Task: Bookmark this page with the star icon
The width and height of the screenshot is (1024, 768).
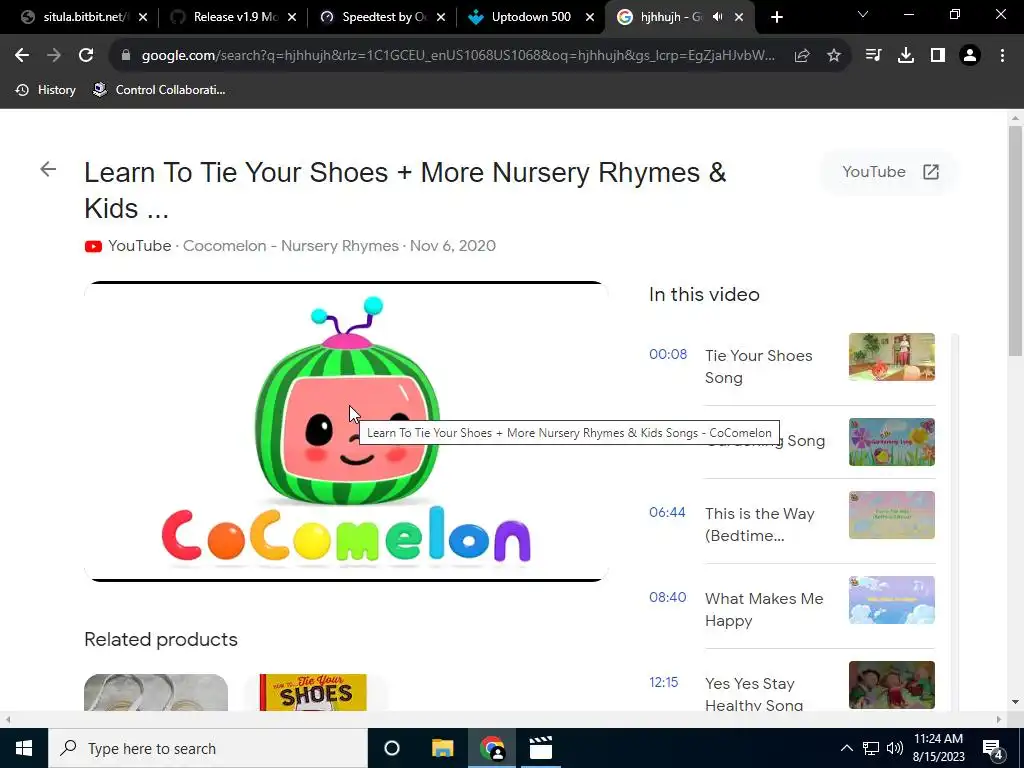Action: 834,56
